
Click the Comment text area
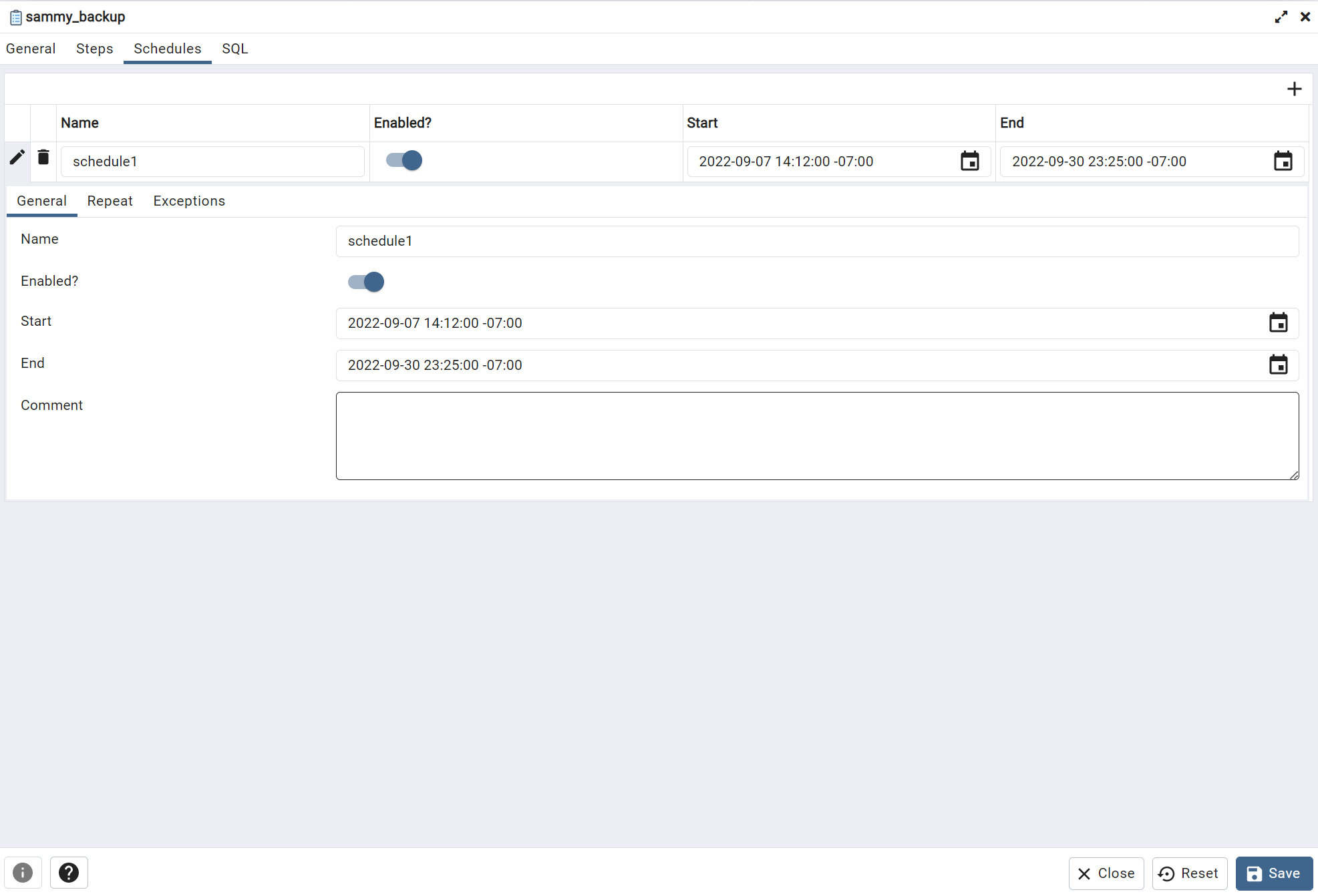[x=817, y=436]
